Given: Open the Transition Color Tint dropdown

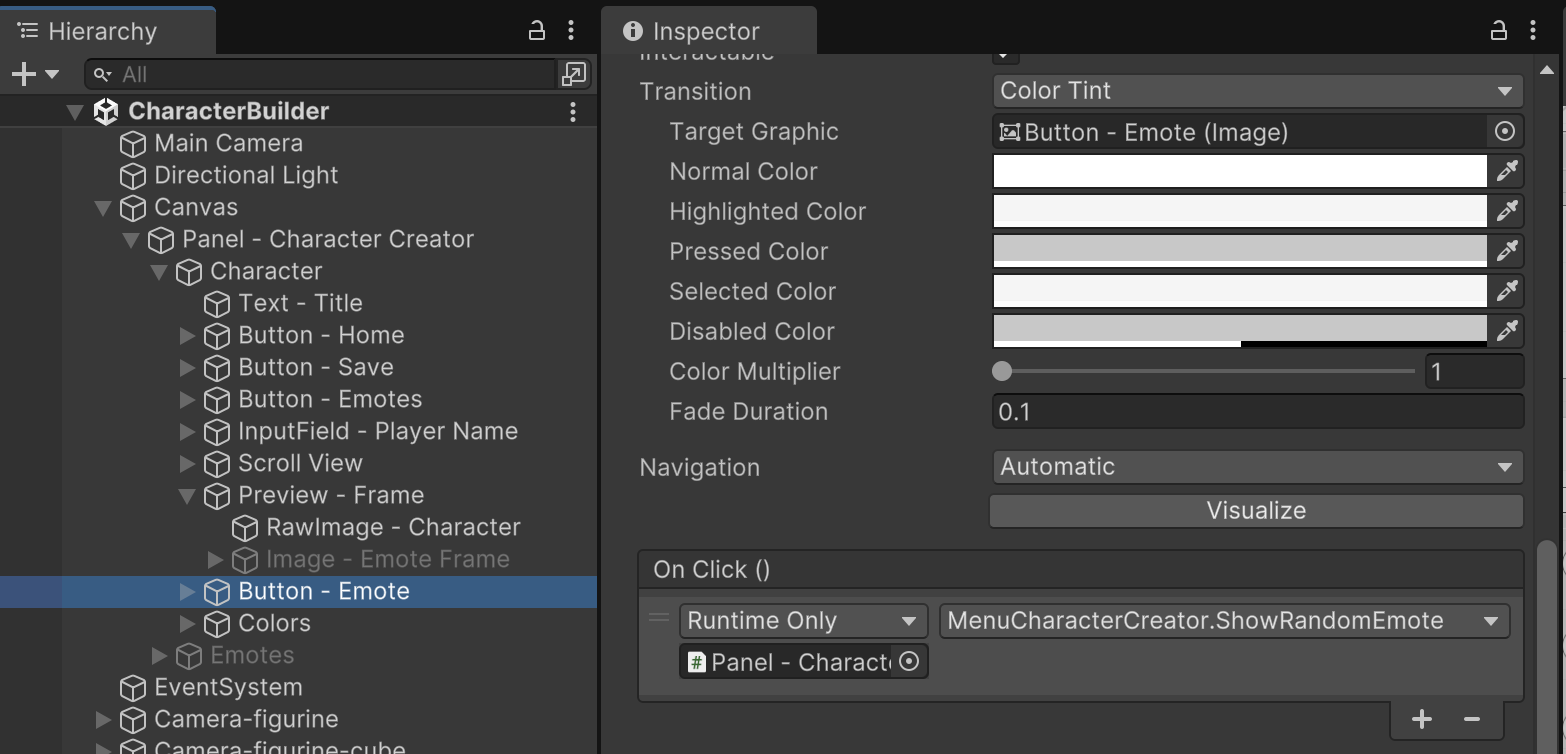Looking at the screenshot, I should click(1257, 91).
